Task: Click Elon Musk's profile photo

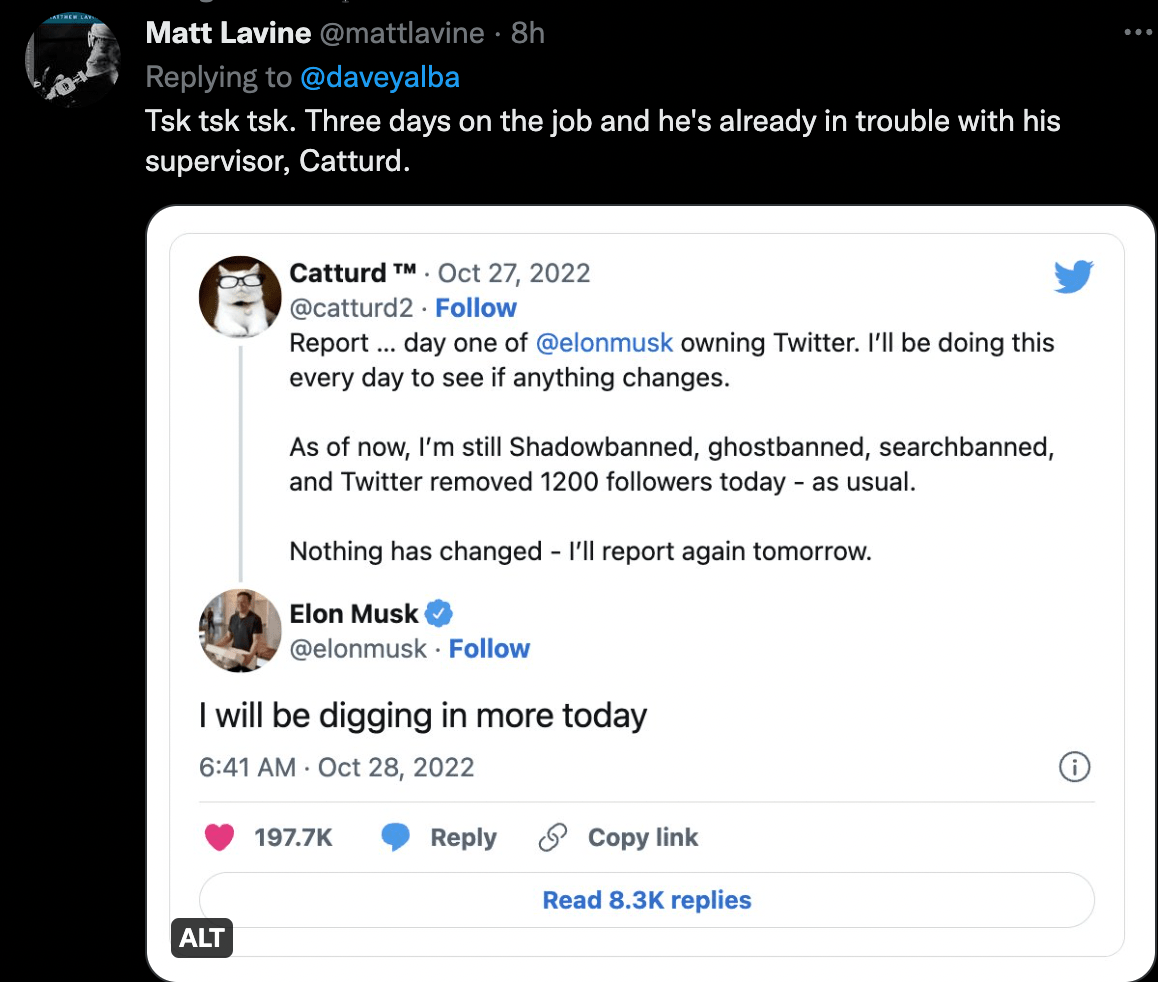Action: point(240,630)
